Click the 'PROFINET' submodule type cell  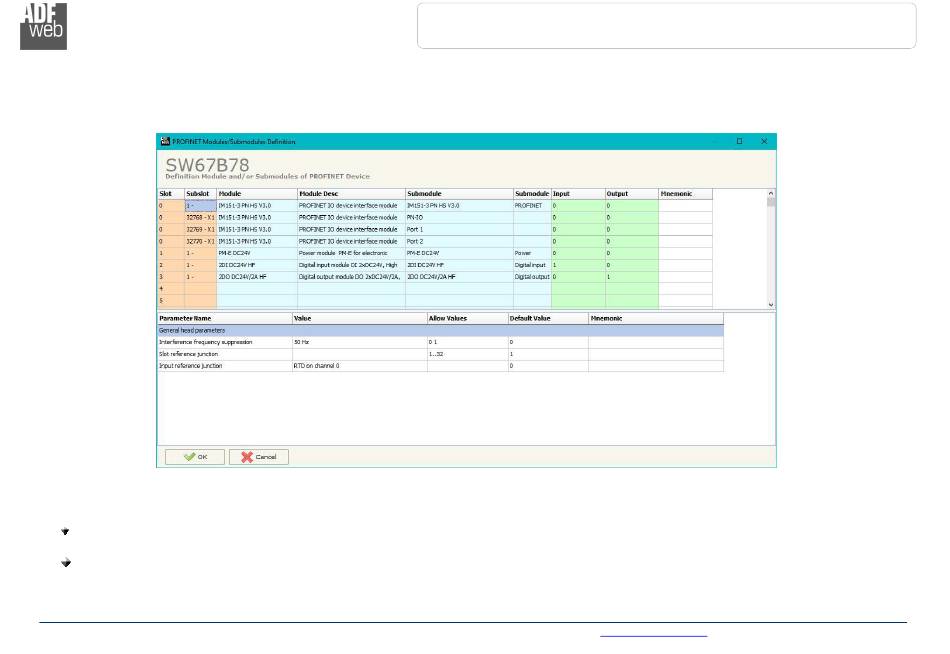click(x=532, y=206)
